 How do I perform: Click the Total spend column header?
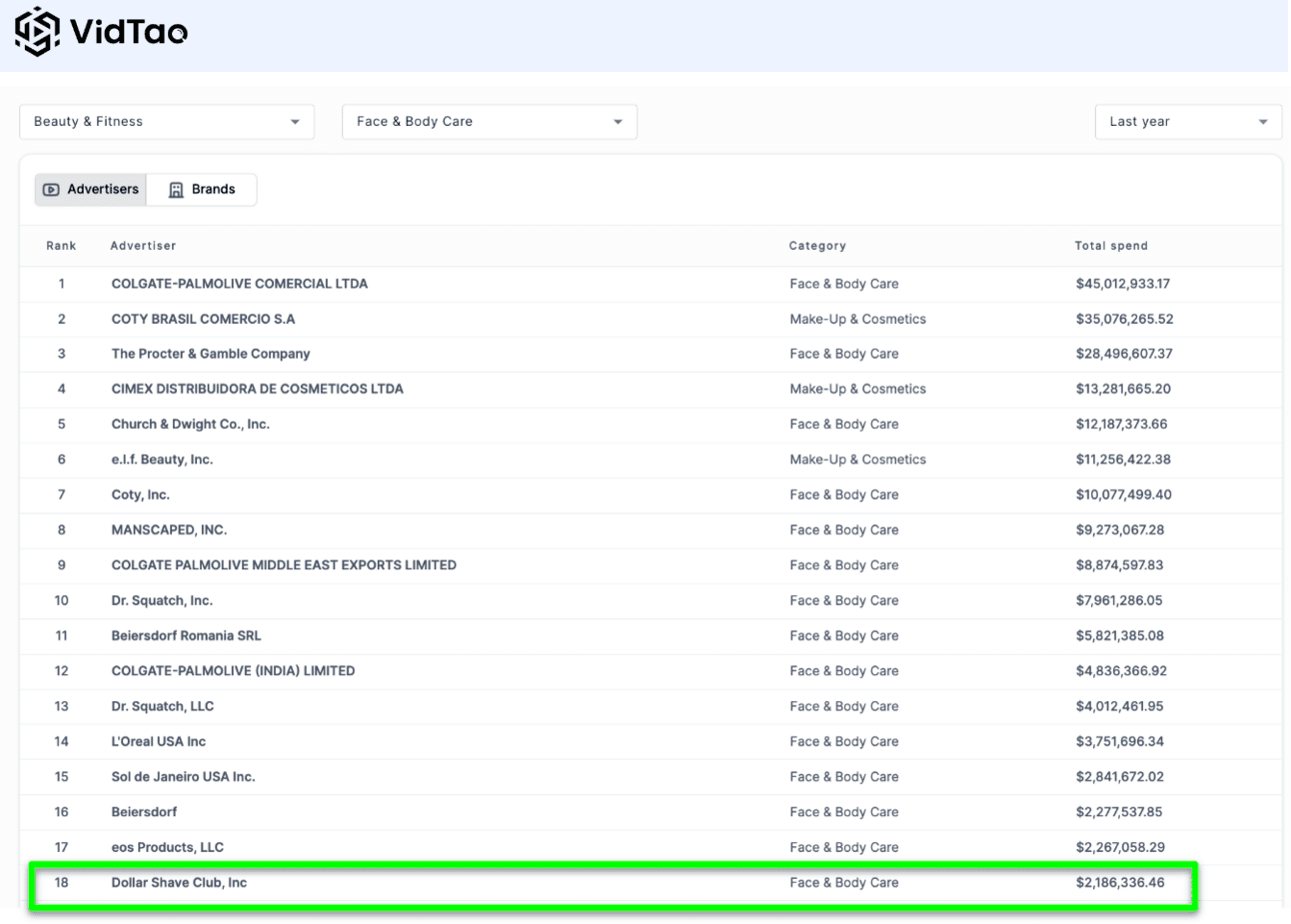coord(1111,246)
